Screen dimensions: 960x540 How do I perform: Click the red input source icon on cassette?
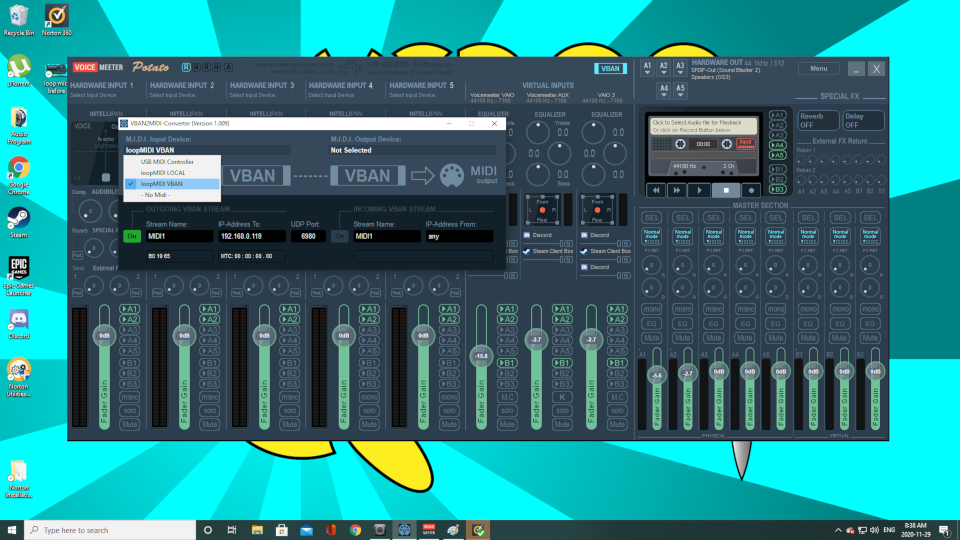pyautogui.click(x=745, y=144)
